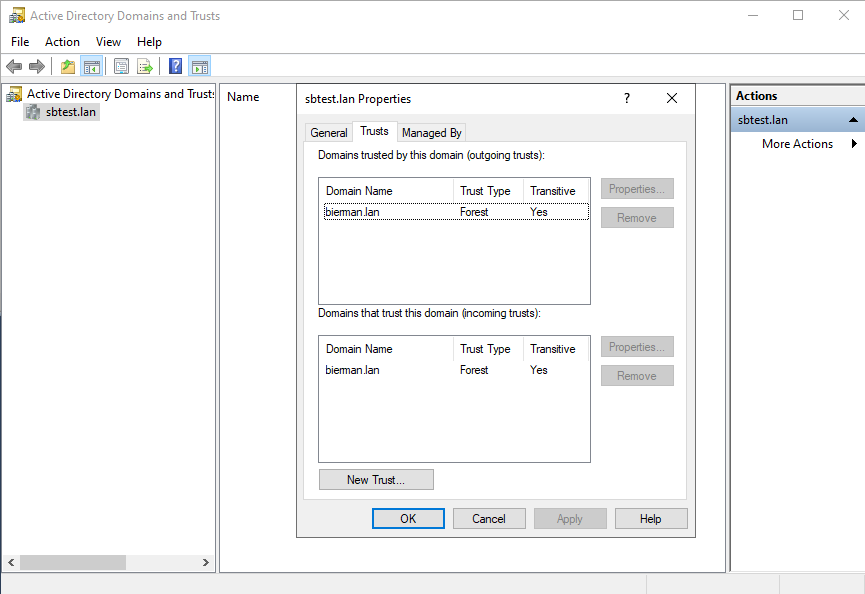Toggle Show/Hide Action Pane toolbar icon
The width and height of the screenshot is (865, 594).
pyautogui.click(x=200, y=67)
